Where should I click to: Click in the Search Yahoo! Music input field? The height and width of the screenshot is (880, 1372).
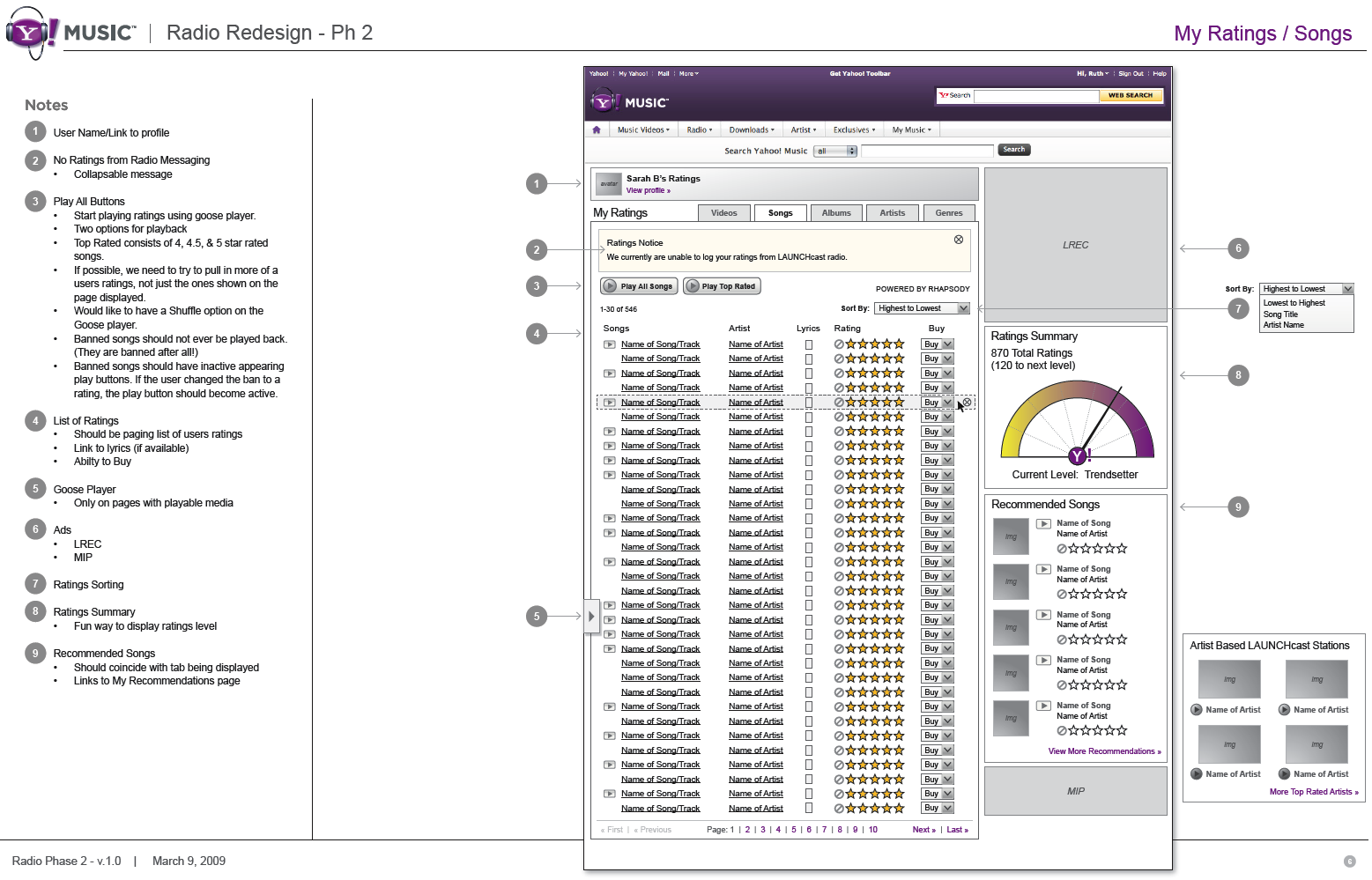click(x=926, y=151)
